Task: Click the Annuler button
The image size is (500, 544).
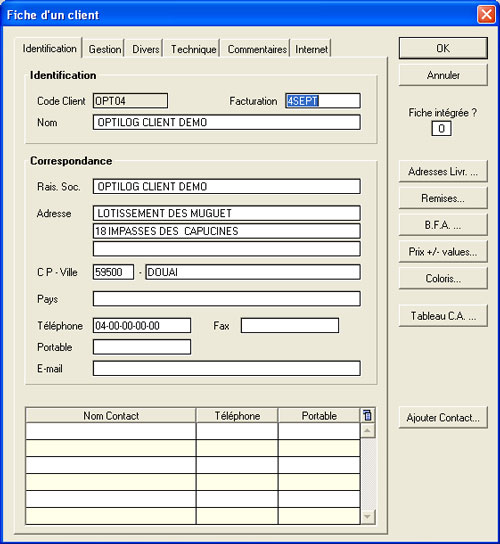Action: coord(443,75)
